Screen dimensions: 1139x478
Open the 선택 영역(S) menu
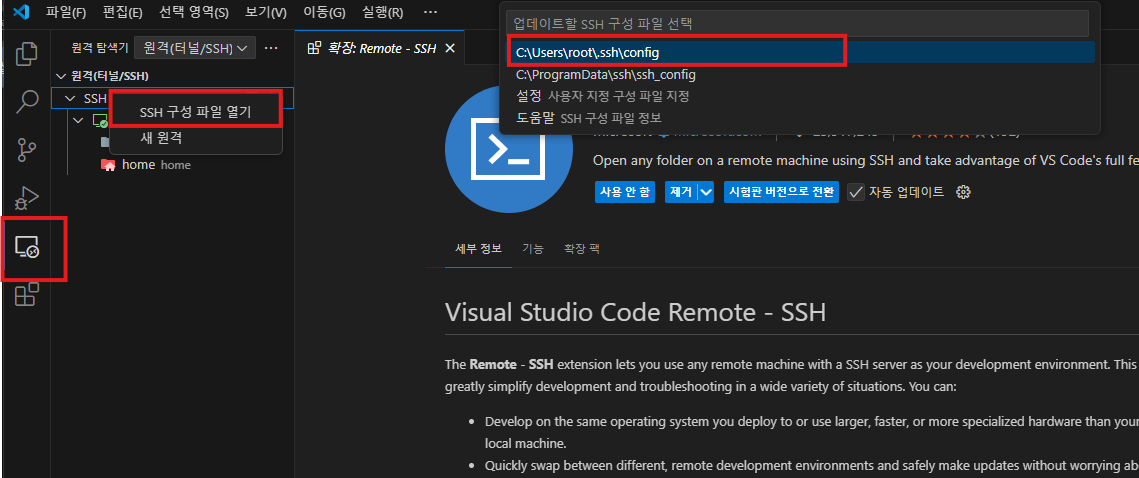point(193,12)
